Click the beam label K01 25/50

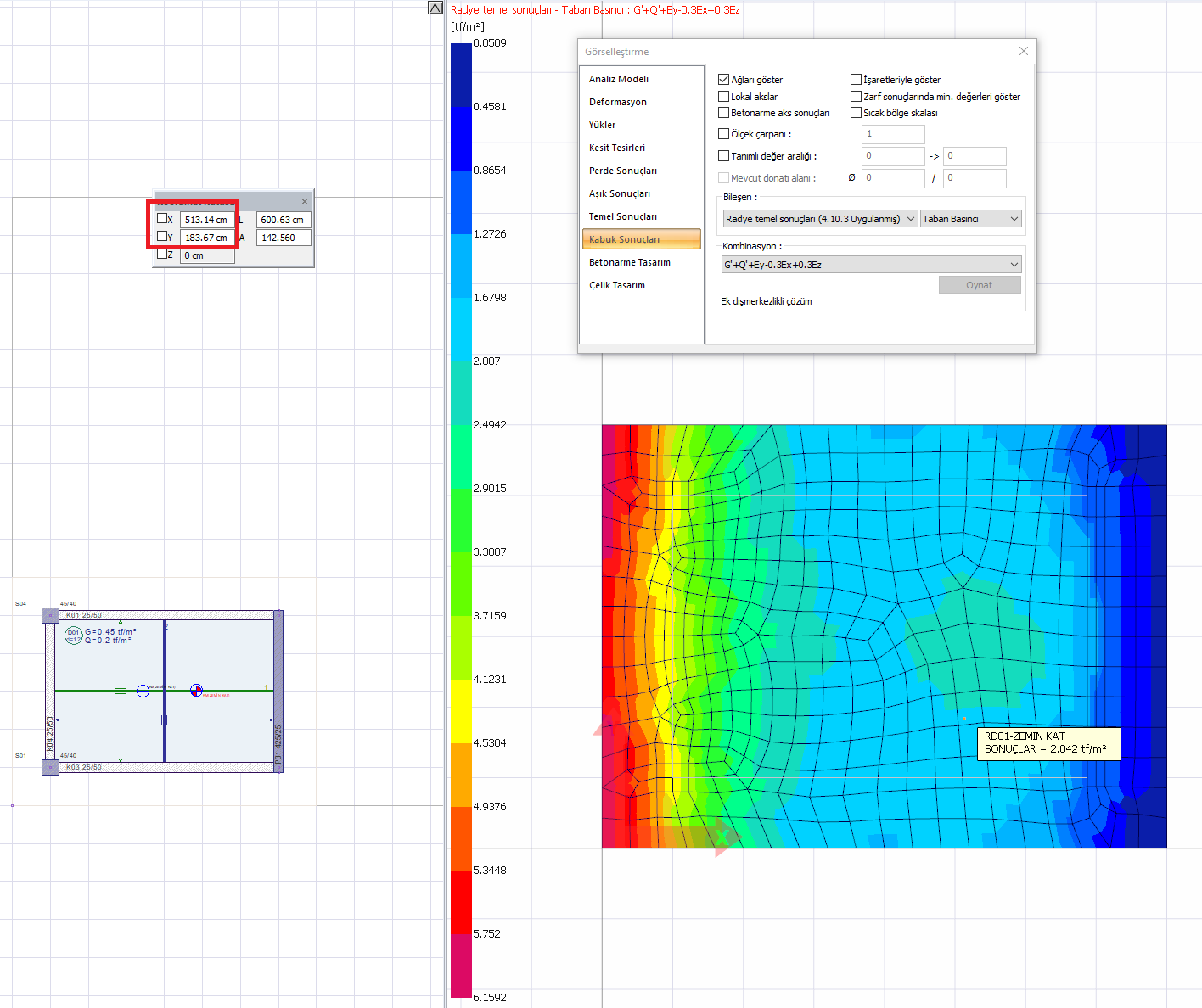pyautogui.click(x=84, y=615)
